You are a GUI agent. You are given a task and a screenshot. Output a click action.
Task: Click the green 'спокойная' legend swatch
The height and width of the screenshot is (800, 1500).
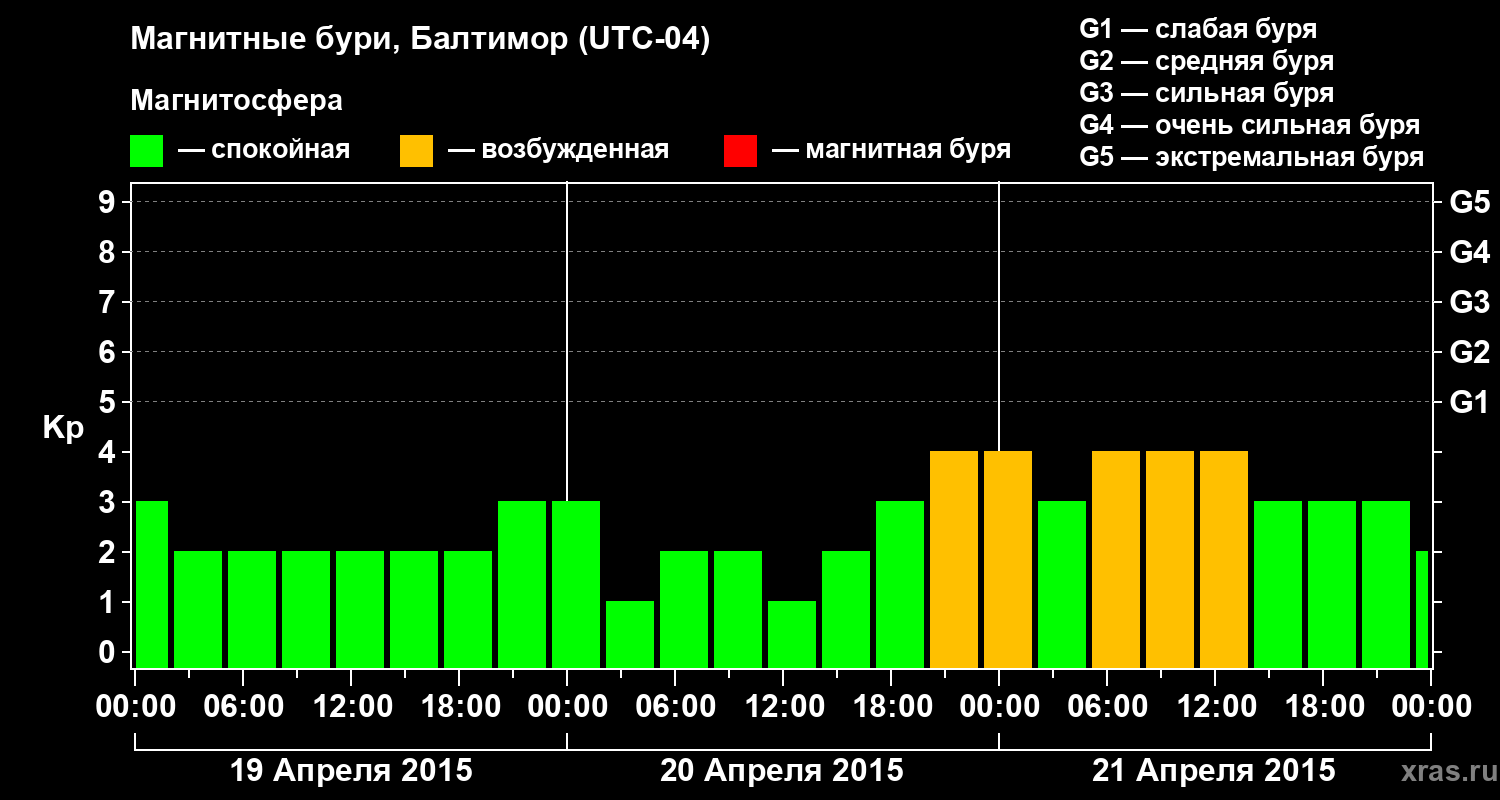tap(147, 151)
